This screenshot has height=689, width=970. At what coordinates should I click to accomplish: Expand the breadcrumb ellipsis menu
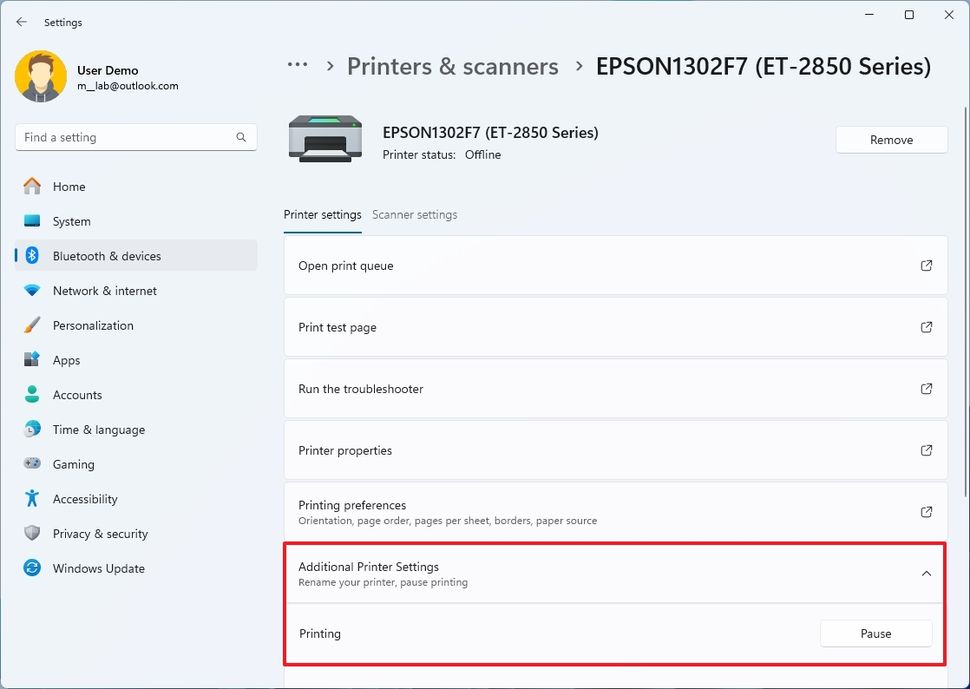tap(297, 64)
